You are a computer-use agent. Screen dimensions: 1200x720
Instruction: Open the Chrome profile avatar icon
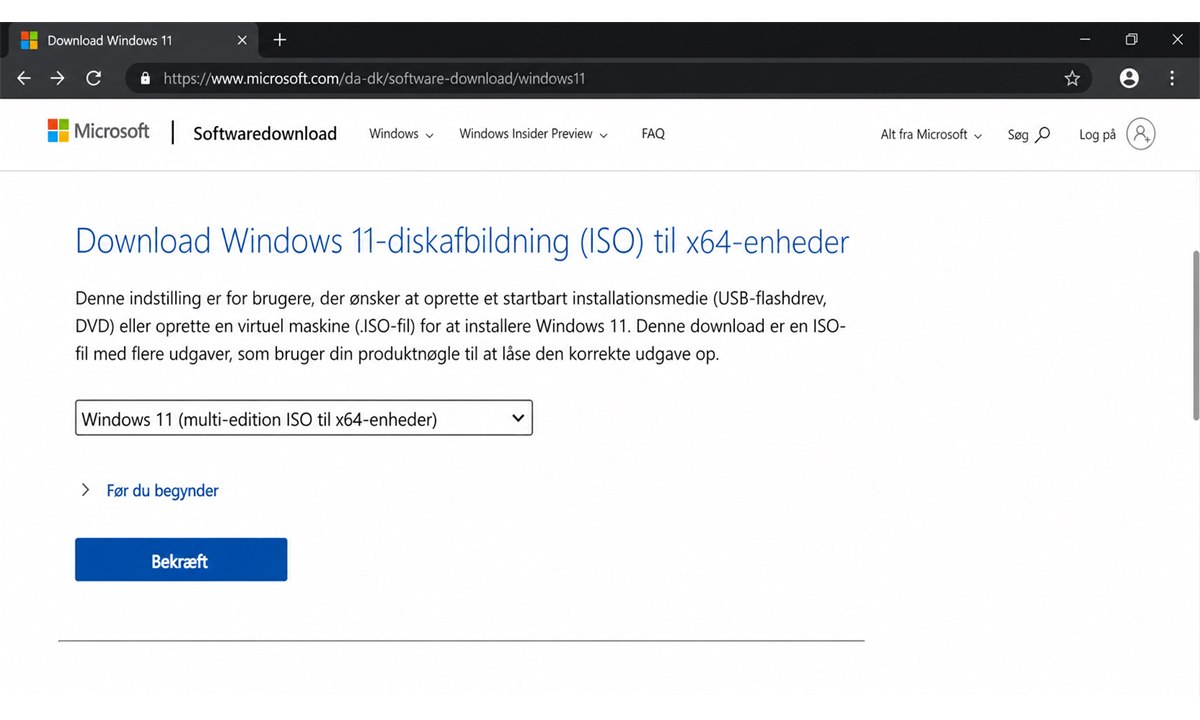pyautogui.click(x=1129, y=78)
